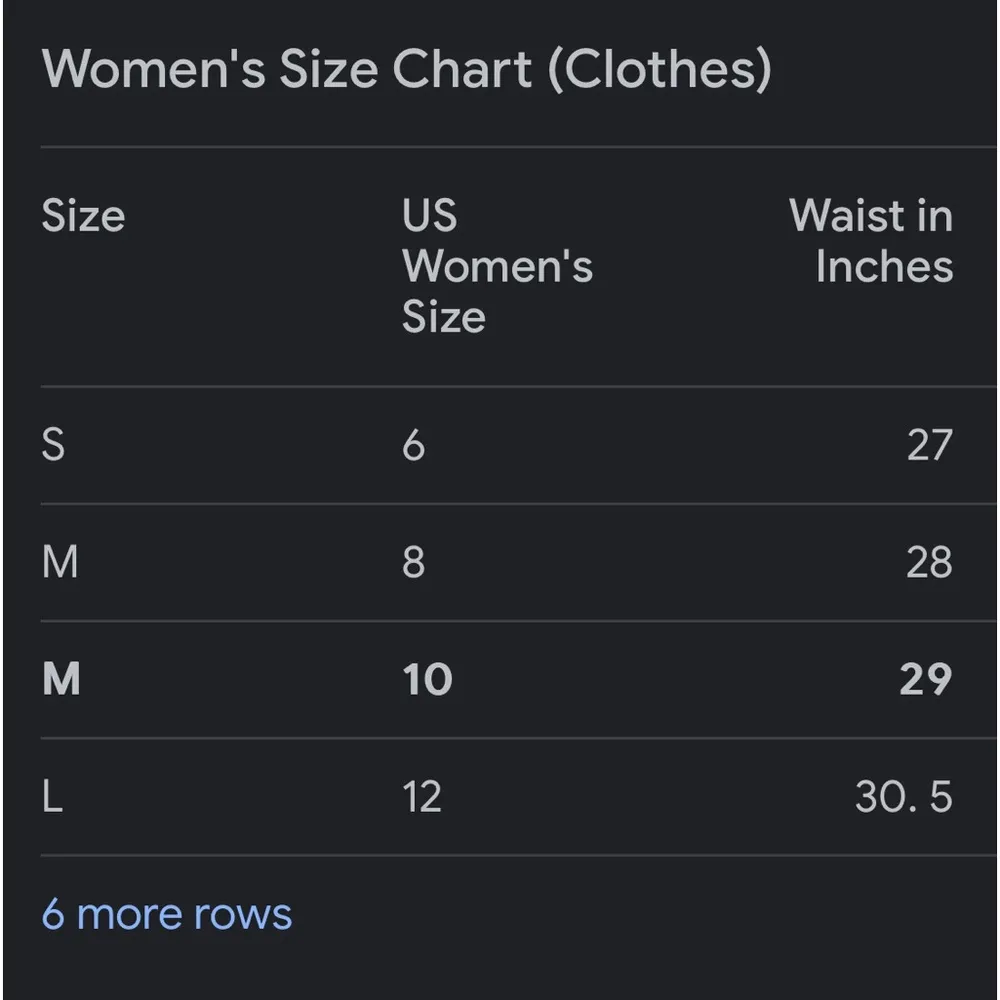Select the Waist in Inches header
The image size is (1000, 1000).
pos(871,241)
